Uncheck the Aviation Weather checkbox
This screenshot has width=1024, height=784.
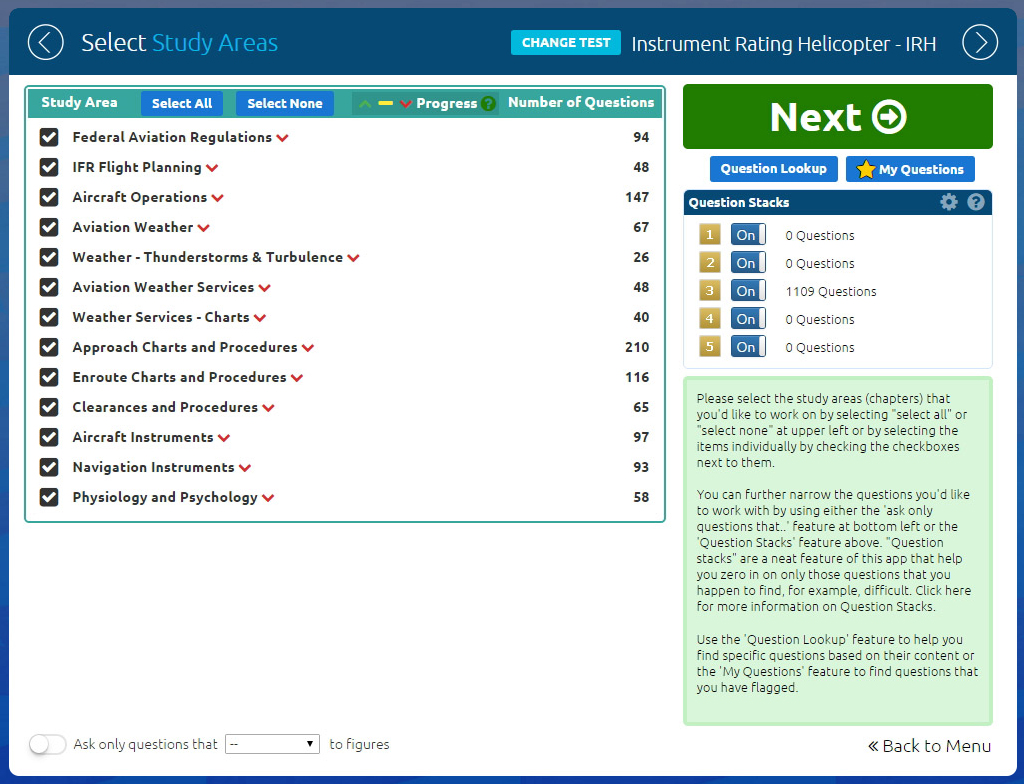tap(49, 227)
